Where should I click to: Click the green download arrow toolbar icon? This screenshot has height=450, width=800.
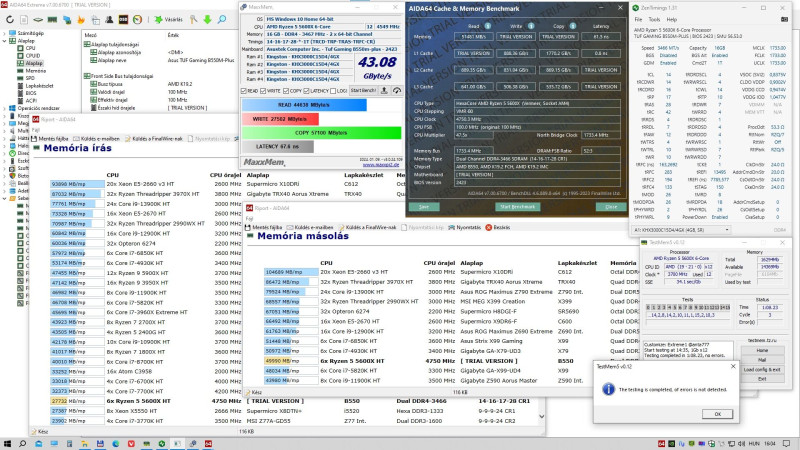pyautogui.click(x=207, y=19)
